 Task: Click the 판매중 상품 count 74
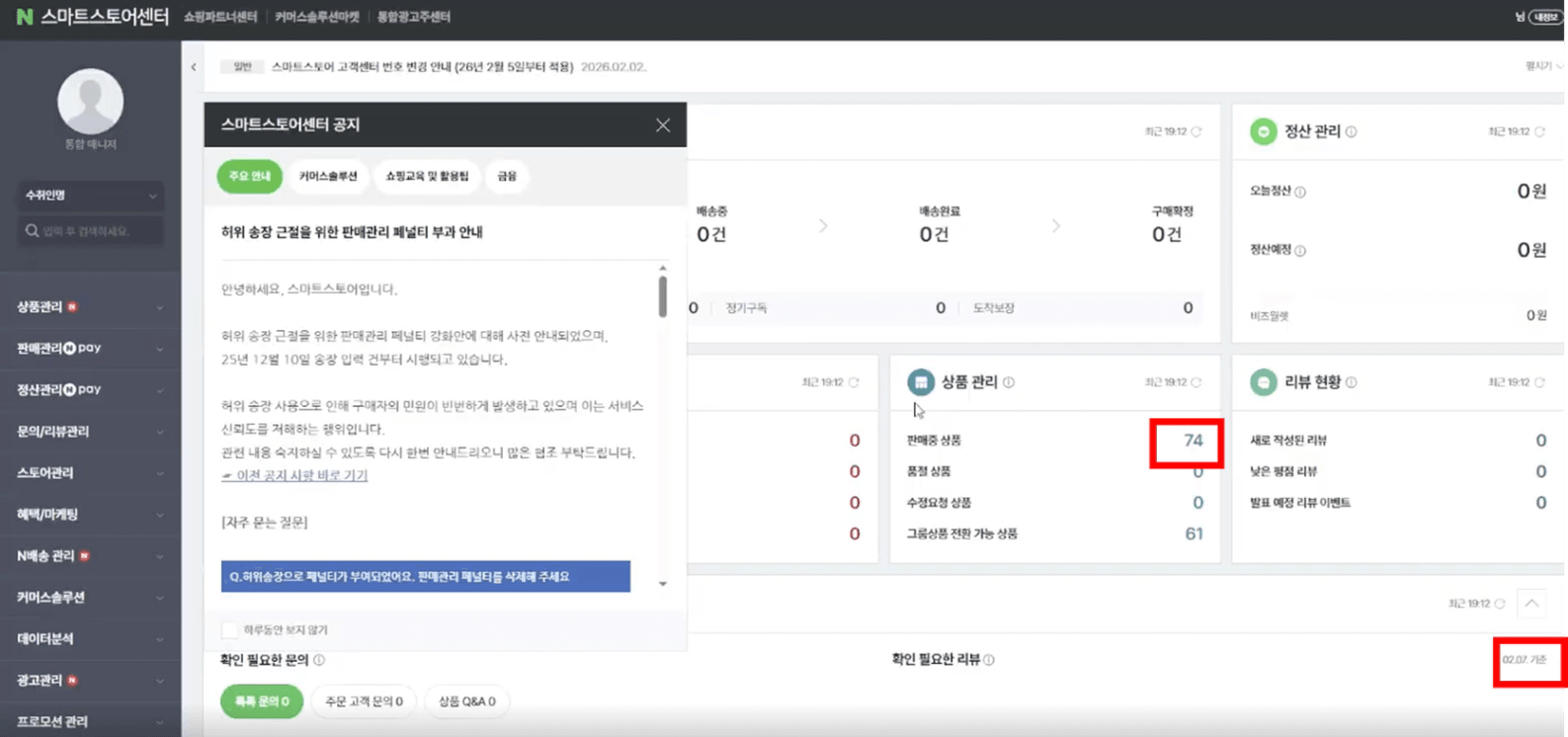click(1193, 441)
